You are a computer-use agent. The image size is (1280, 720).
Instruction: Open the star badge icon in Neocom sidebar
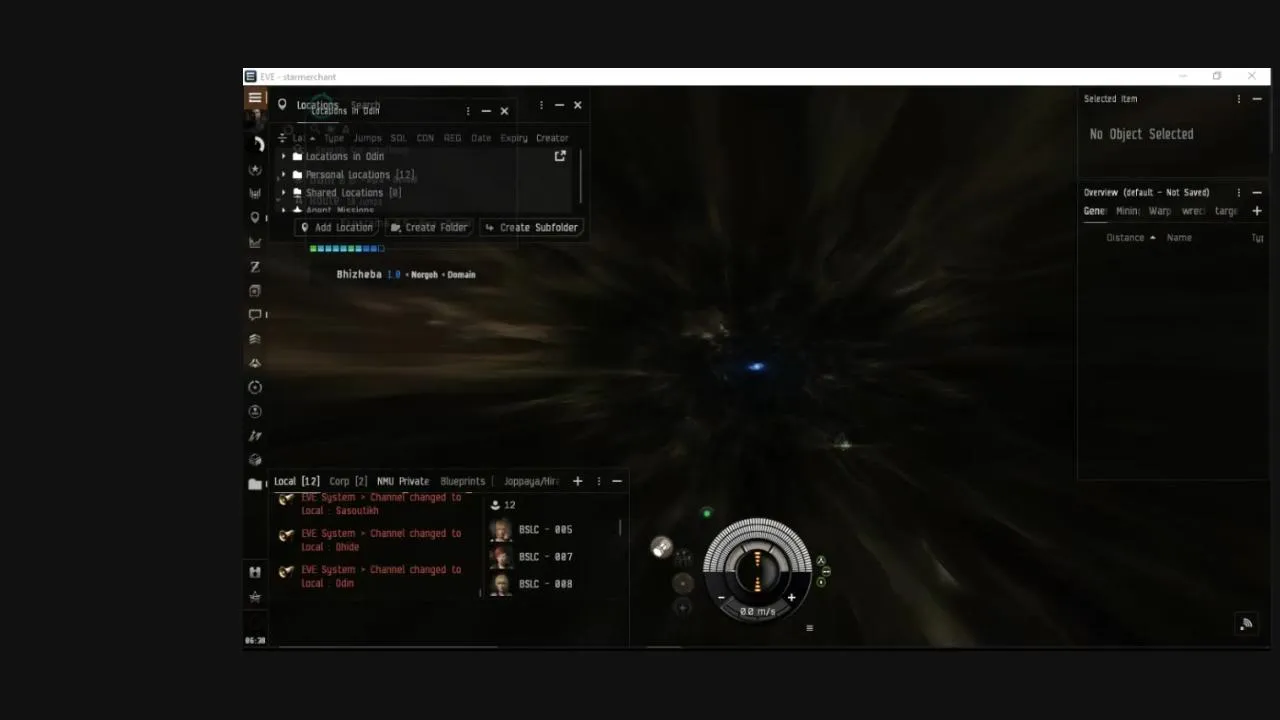[x=255, y=169]
